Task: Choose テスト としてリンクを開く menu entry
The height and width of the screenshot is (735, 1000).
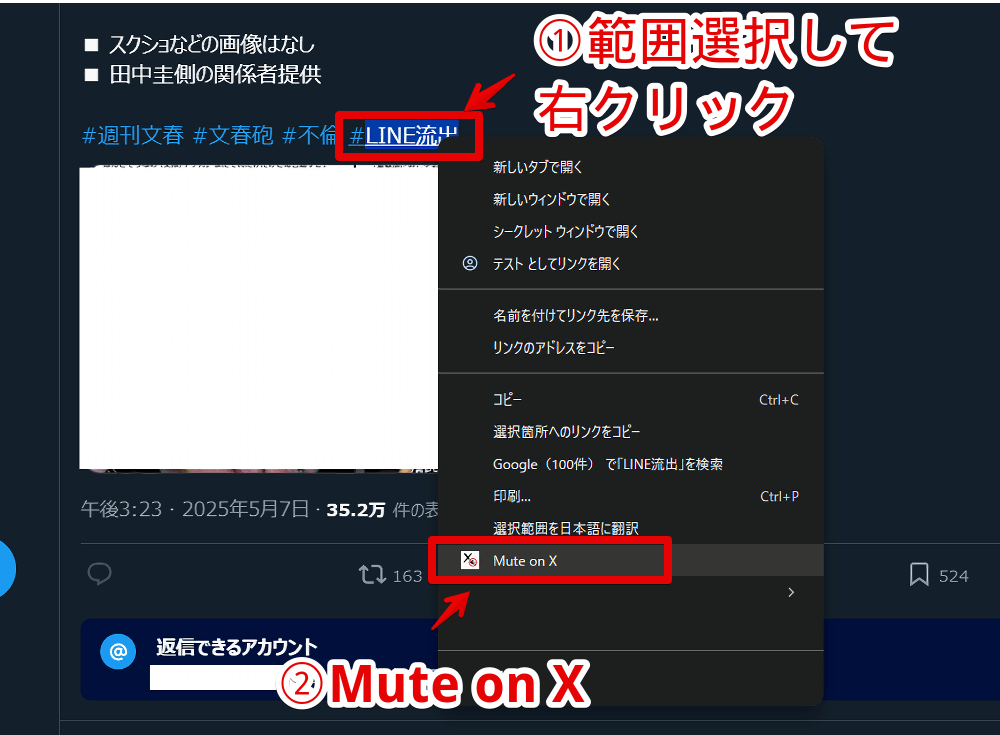Action: coord(631,264)
